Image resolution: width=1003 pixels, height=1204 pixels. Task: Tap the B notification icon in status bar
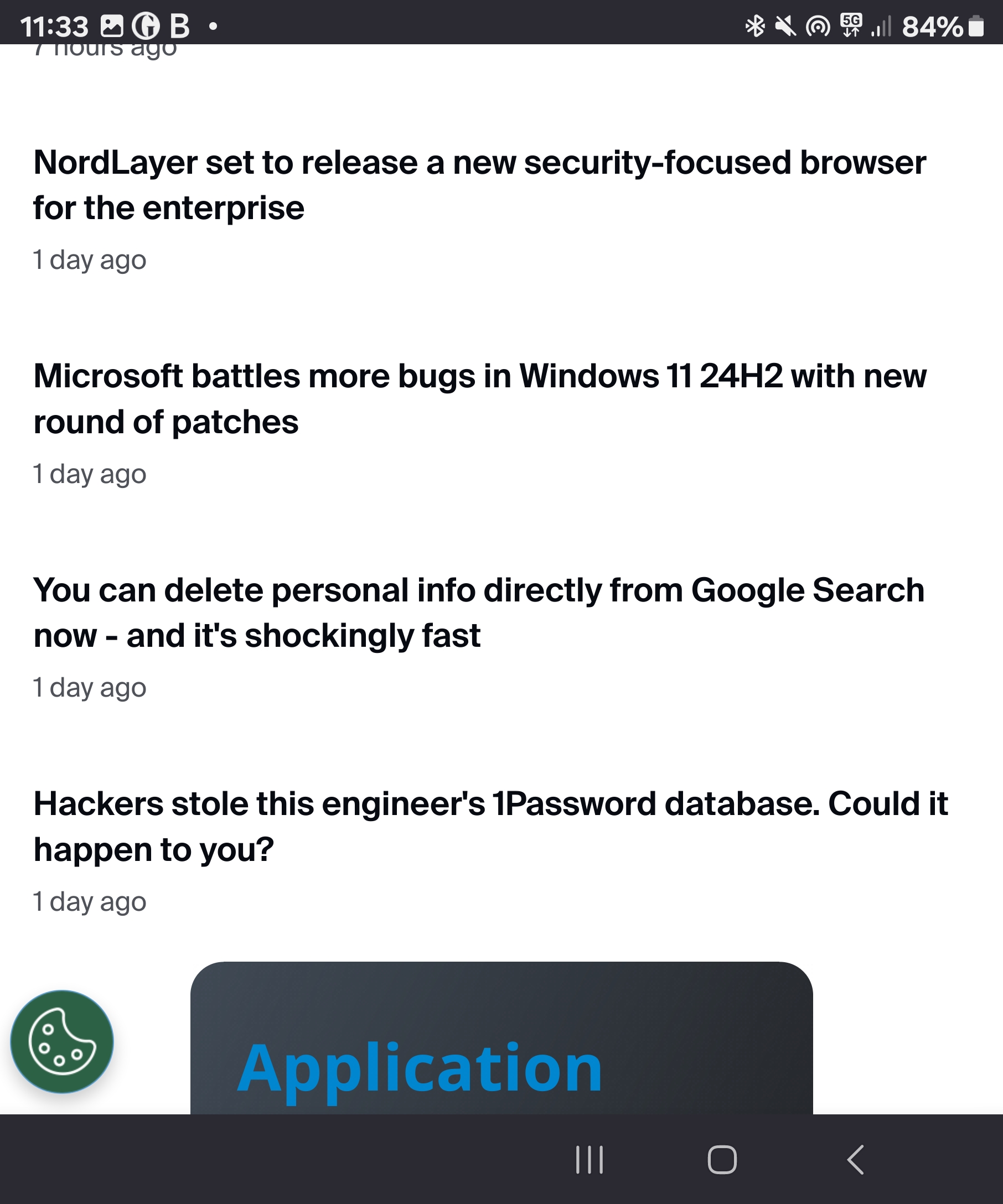pos(179,26)
